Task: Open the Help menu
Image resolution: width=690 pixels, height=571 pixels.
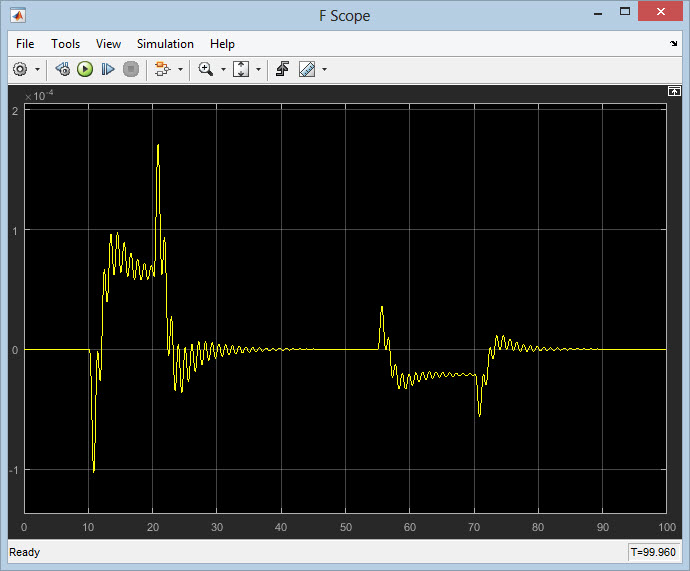Action: 222,44
